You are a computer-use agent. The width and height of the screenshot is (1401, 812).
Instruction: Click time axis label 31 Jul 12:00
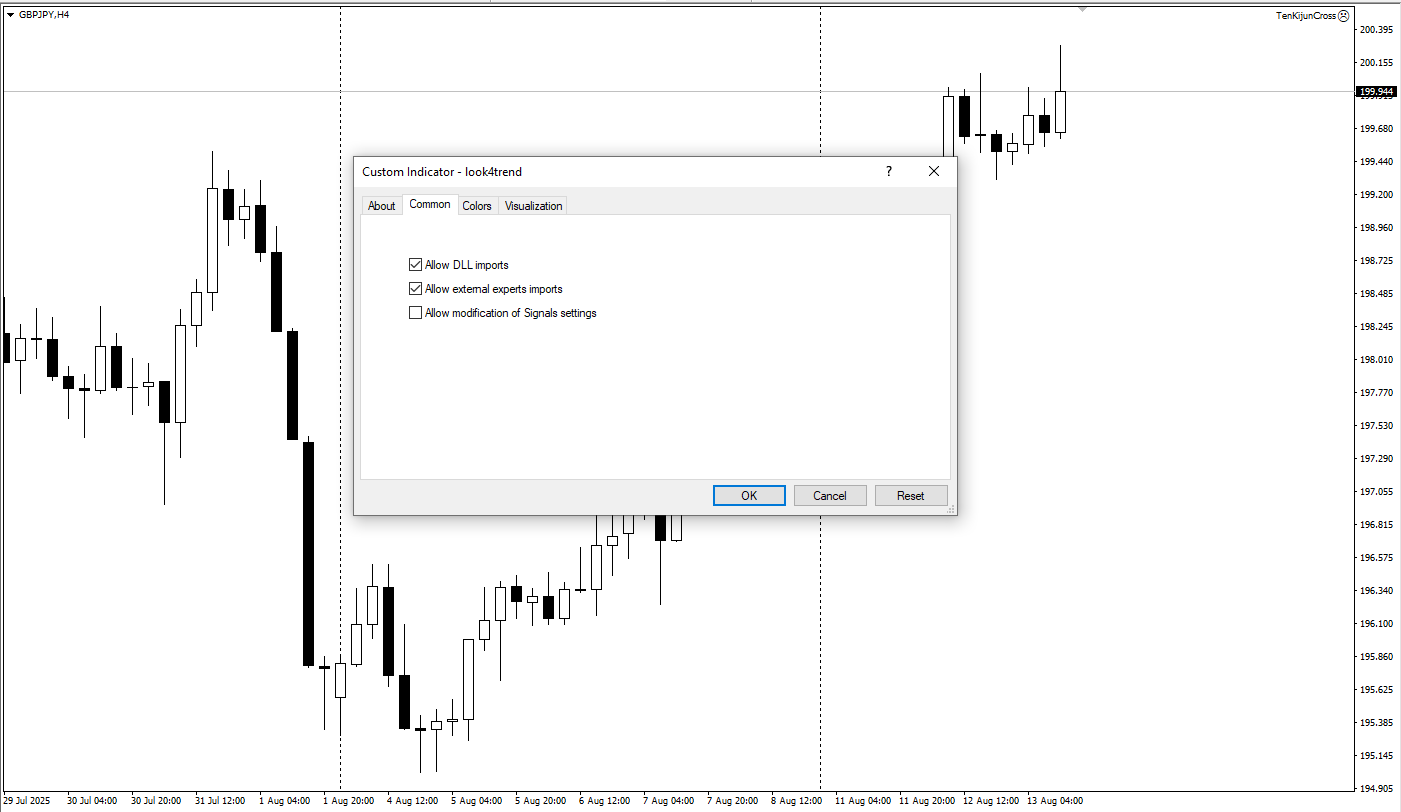[x=220, y=801]
